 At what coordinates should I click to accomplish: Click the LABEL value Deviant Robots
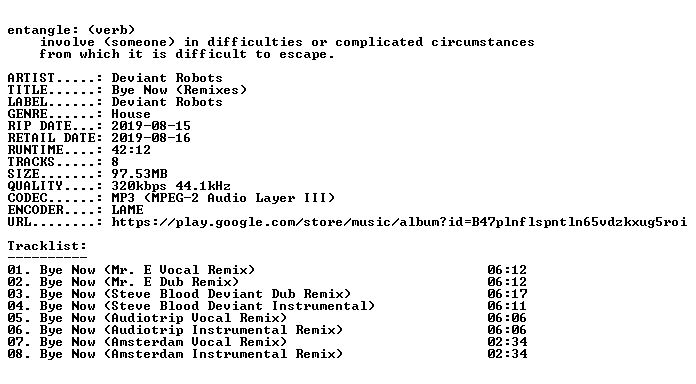[167, 102]
